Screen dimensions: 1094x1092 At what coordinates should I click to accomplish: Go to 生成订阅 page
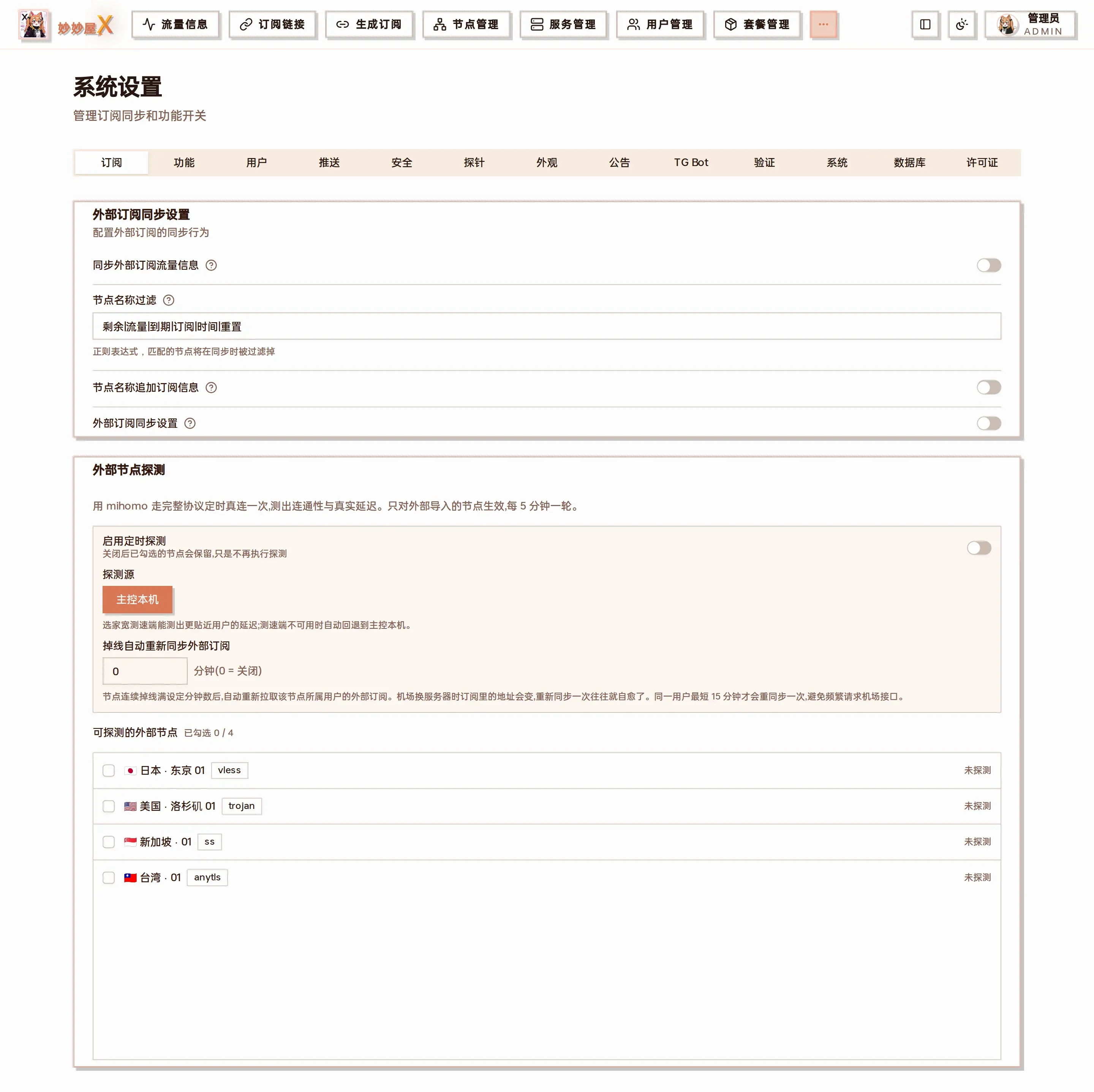coord(369,24)
